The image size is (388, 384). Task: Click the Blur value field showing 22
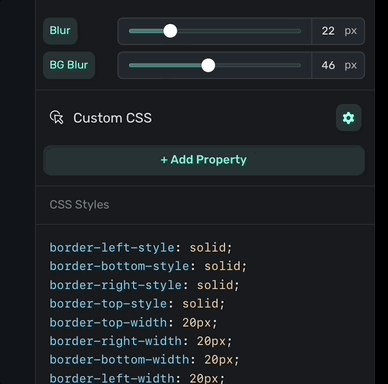[x=328, y=31]
